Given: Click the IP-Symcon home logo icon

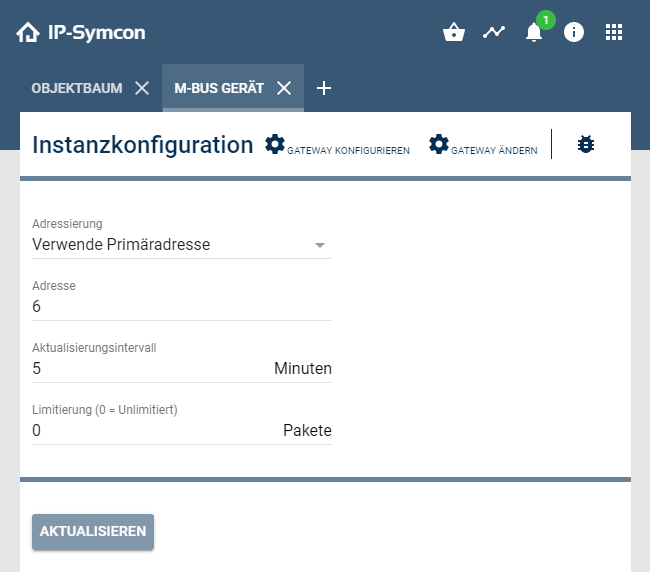Looking at the screenshot, I should coord(28,33).
